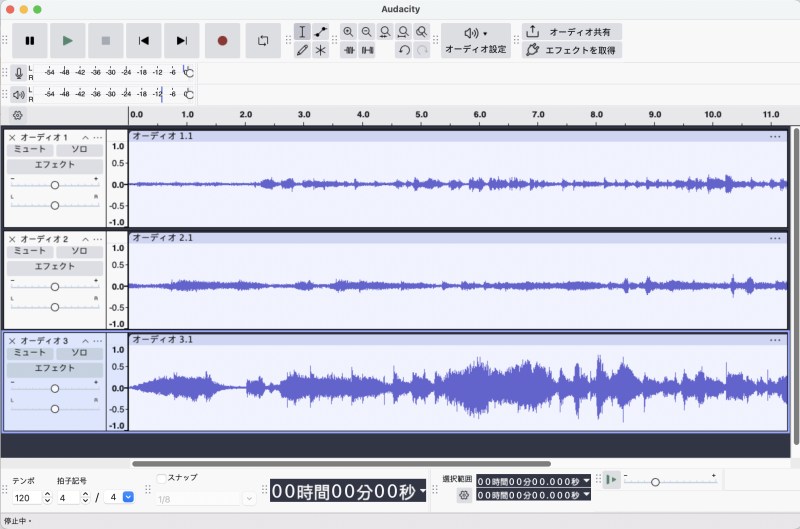Click Silence audio selection icon

point(367,50)
